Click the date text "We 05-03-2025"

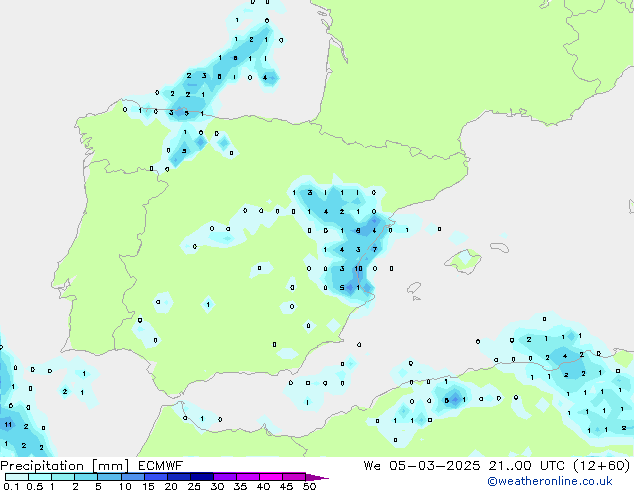422,466
